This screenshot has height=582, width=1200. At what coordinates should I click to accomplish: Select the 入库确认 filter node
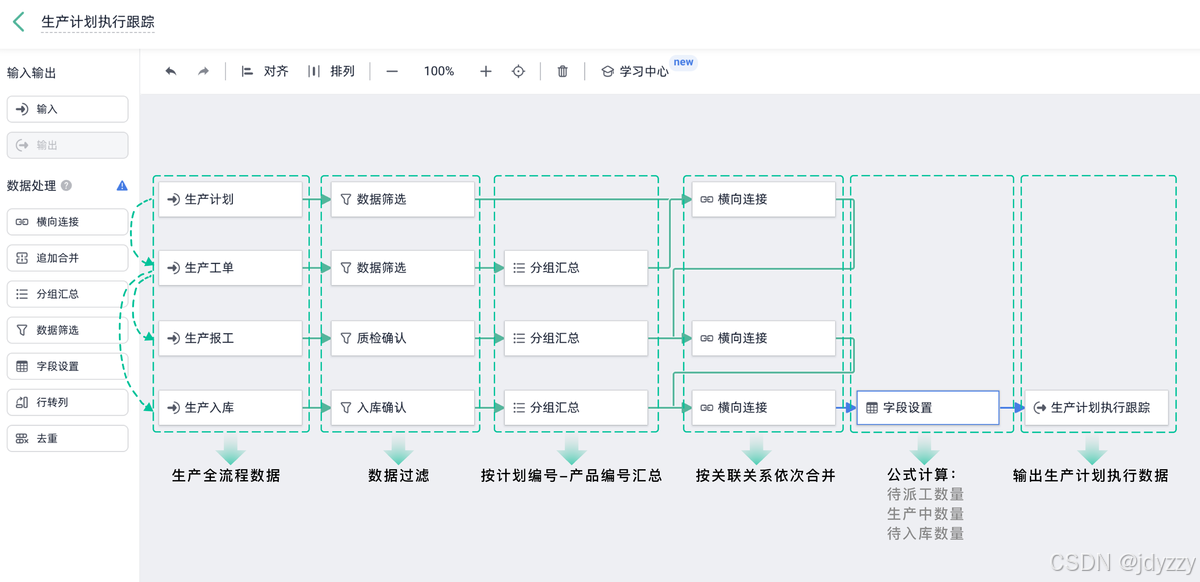403,407
